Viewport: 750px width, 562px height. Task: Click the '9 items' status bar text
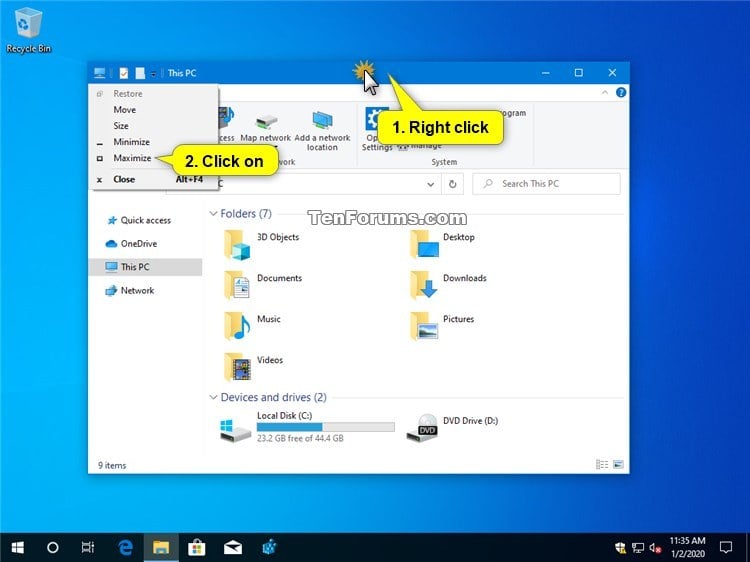click(112, 465)
